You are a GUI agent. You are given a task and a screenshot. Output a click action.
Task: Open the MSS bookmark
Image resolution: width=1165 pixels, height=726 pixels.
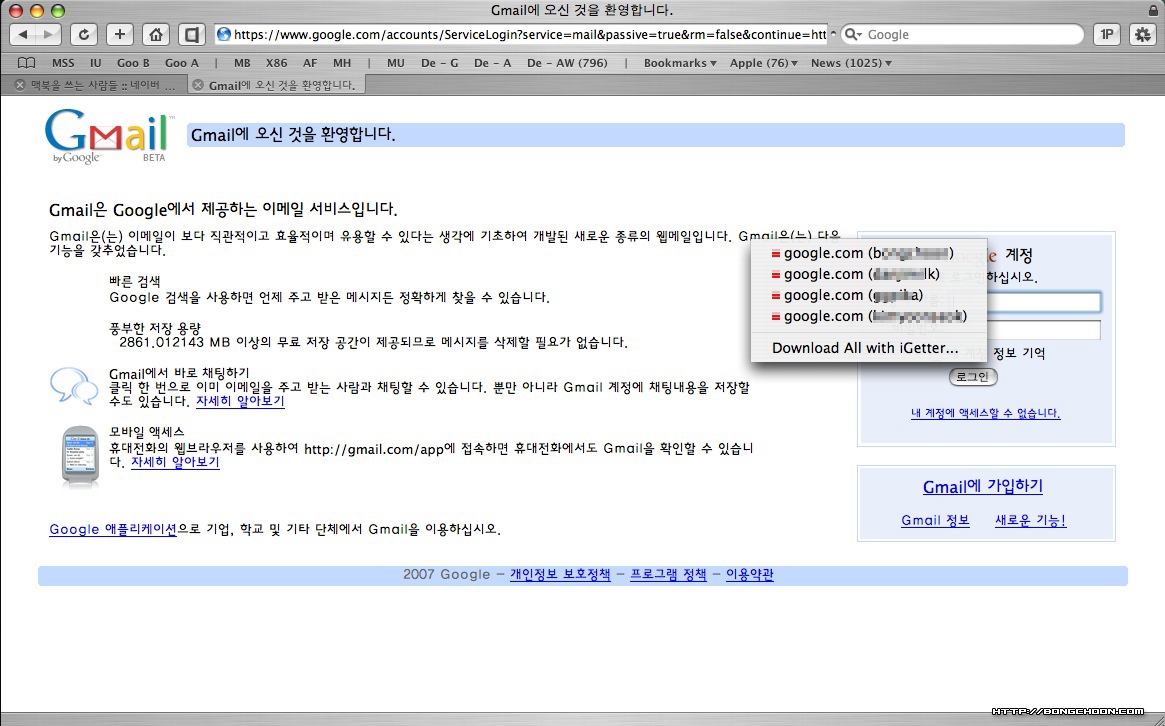[63, 63]
